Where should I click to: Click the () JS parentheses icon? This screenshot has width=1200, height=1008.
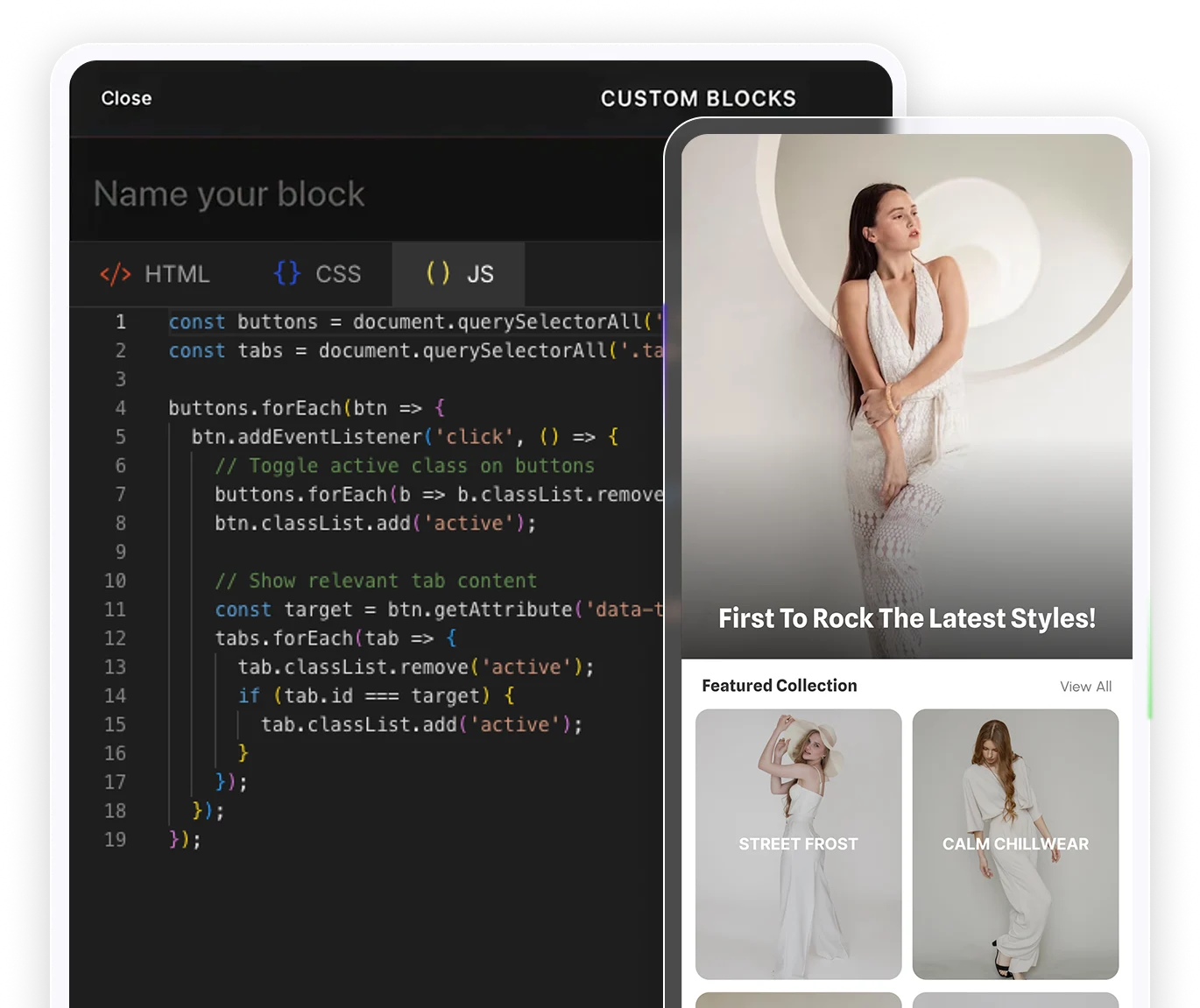(x=438, y=273)
